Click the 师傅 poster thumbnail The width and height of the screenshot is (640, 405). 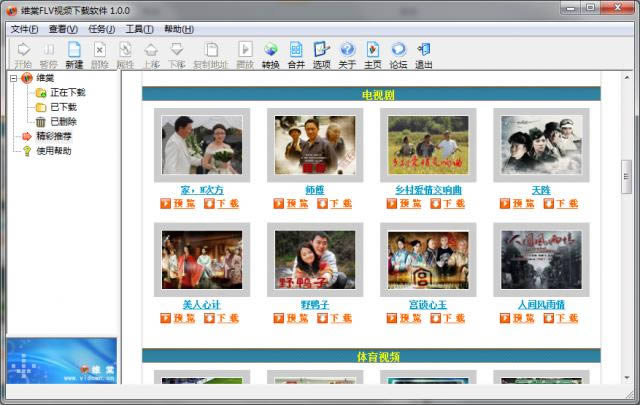315,145
